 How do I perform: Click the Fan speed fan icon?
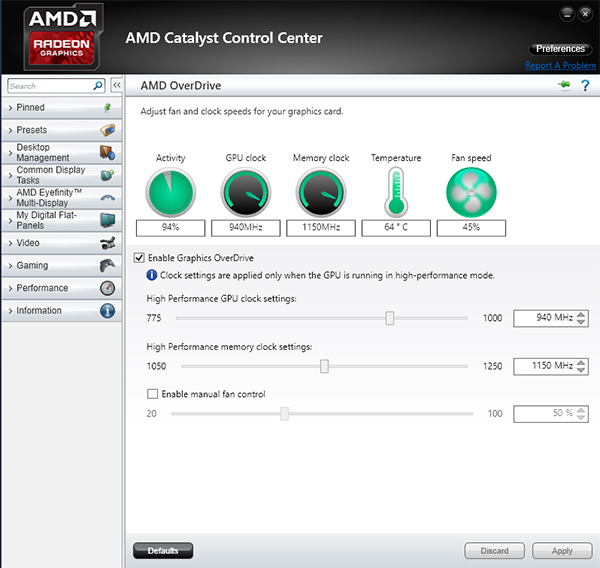point(471,193)
